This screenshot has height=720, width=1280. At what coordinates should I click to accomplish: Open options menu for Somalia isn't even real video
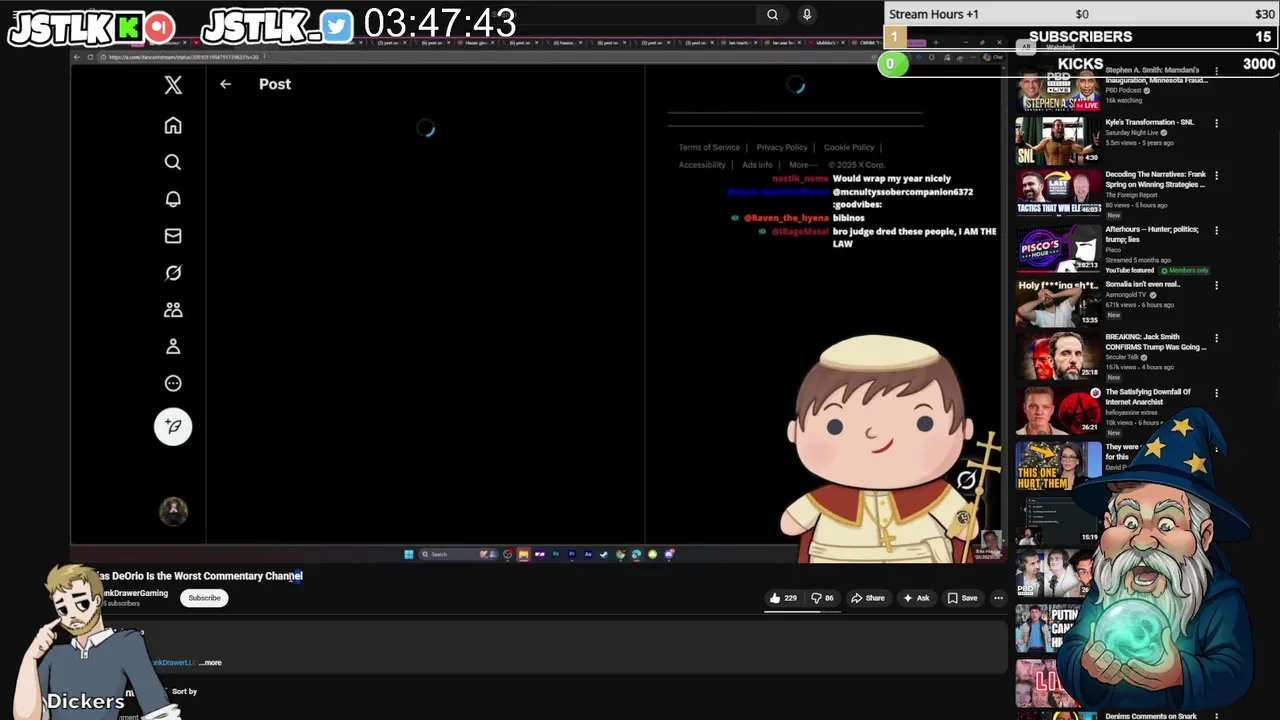[x=1216, y=285]
